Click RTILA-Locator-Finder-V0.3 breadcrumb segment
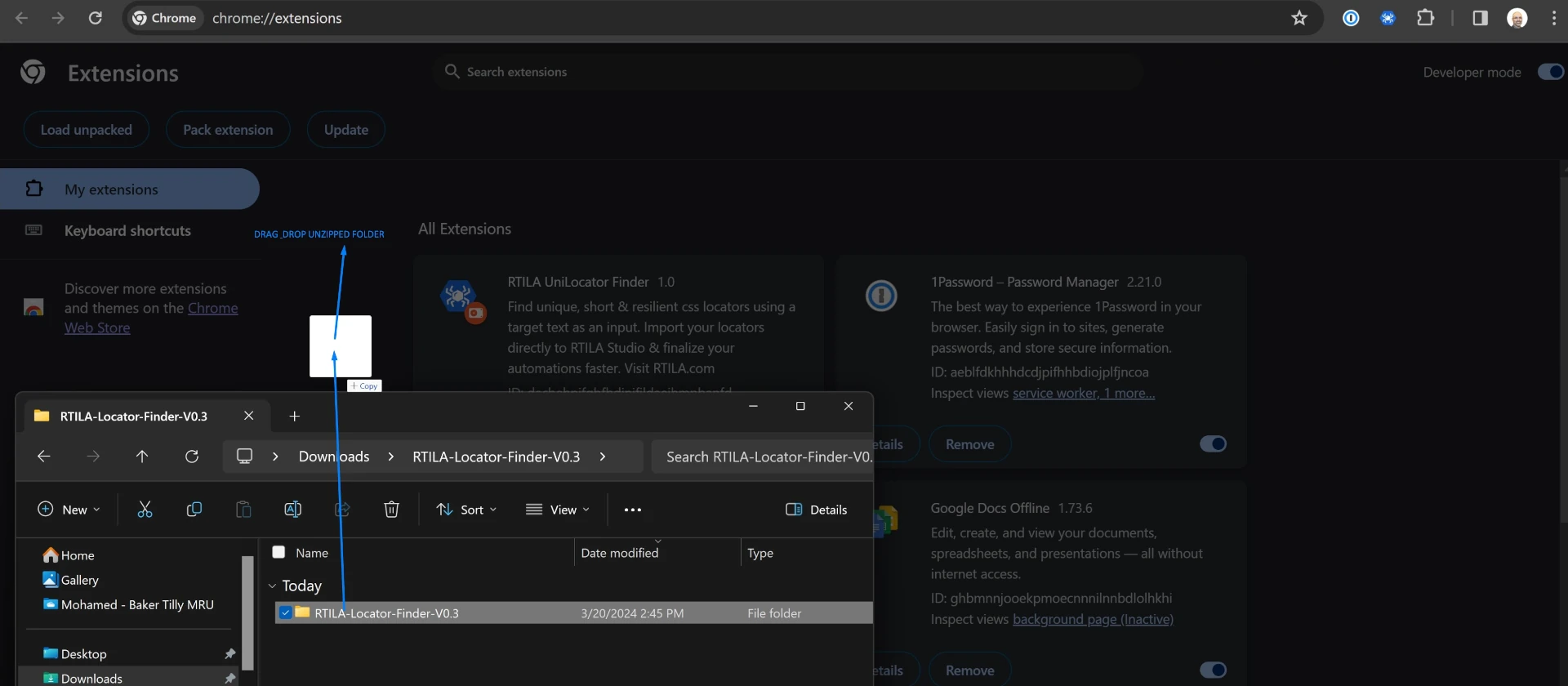The height and width of the screenshot is (686, 1568). point(497,457)
